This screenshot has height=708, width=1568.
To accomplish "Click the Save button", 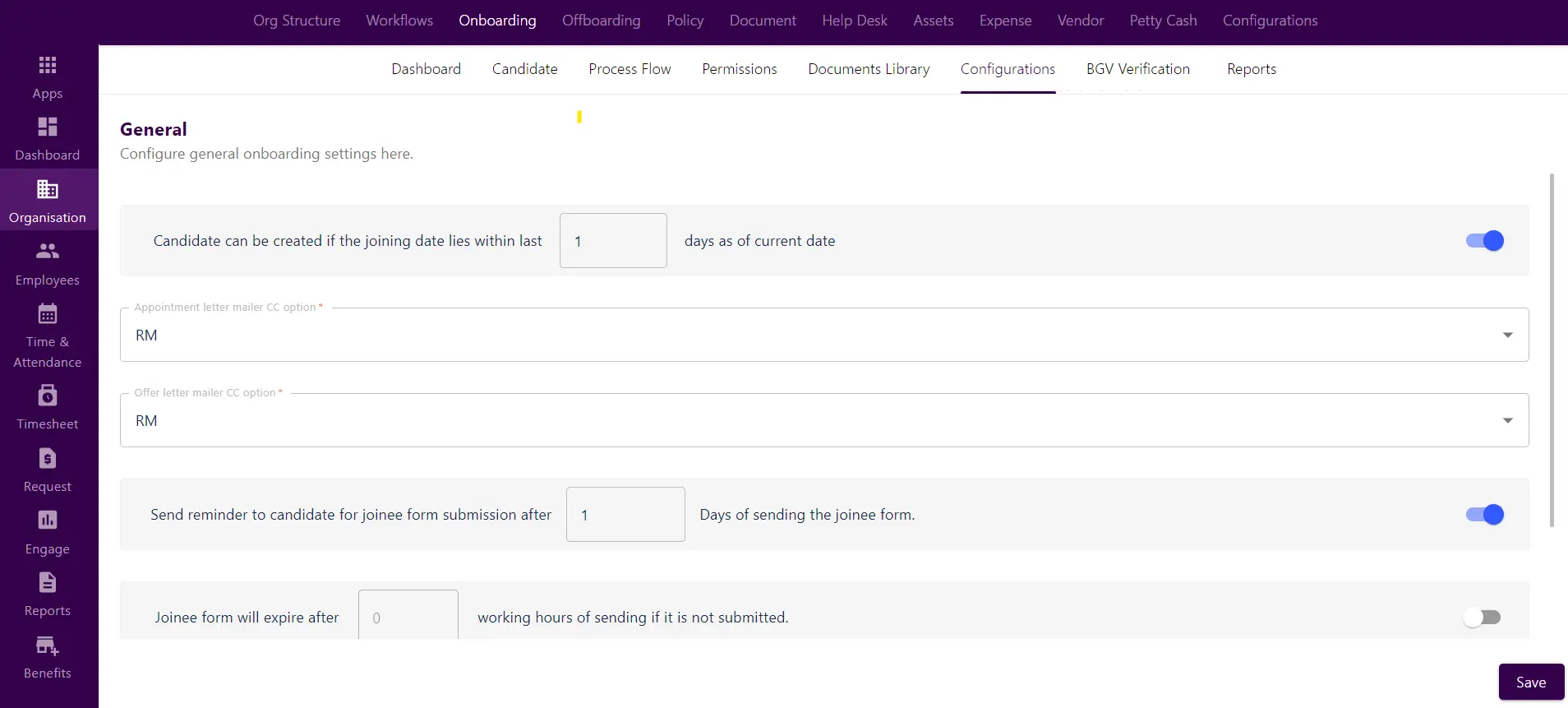I will tap(1531, 683).
